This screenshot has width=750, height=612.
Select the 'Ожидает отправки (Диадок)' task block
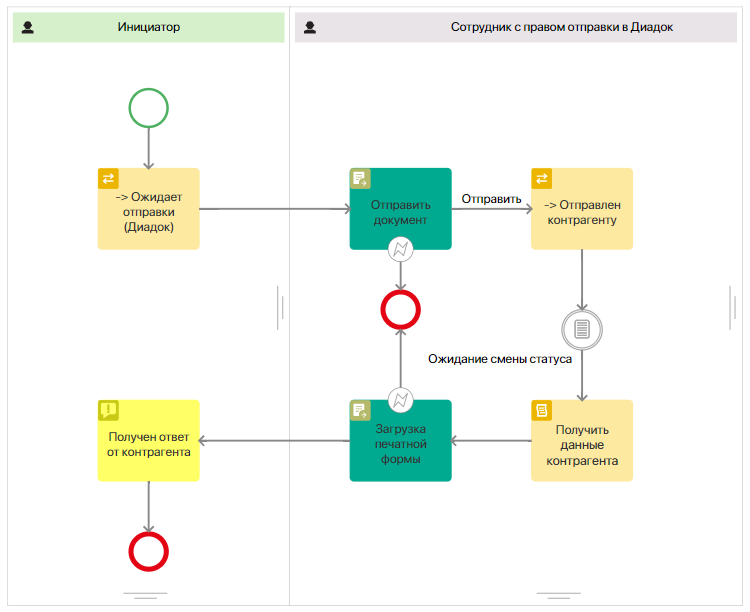[x=148, y=209]
